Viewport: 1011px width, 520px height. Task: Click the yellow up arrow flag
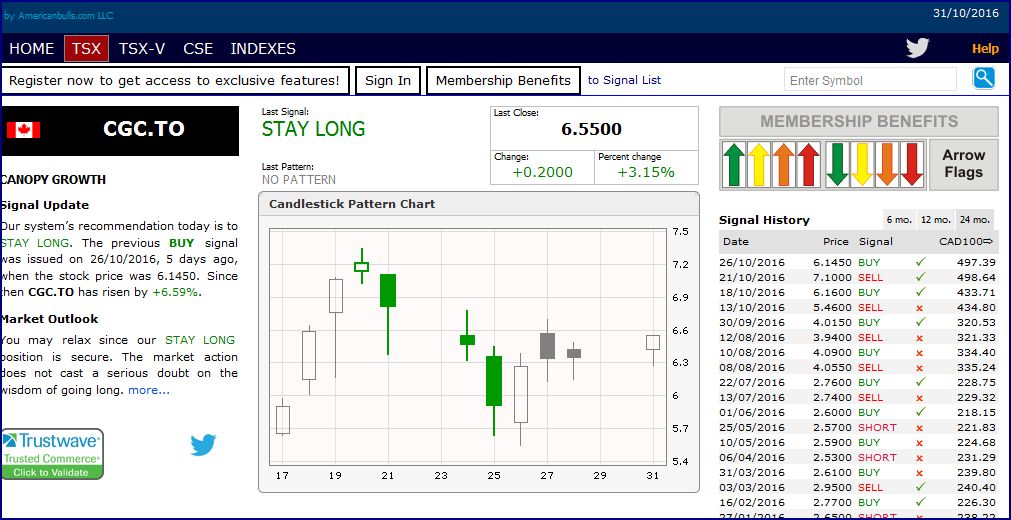758,164
